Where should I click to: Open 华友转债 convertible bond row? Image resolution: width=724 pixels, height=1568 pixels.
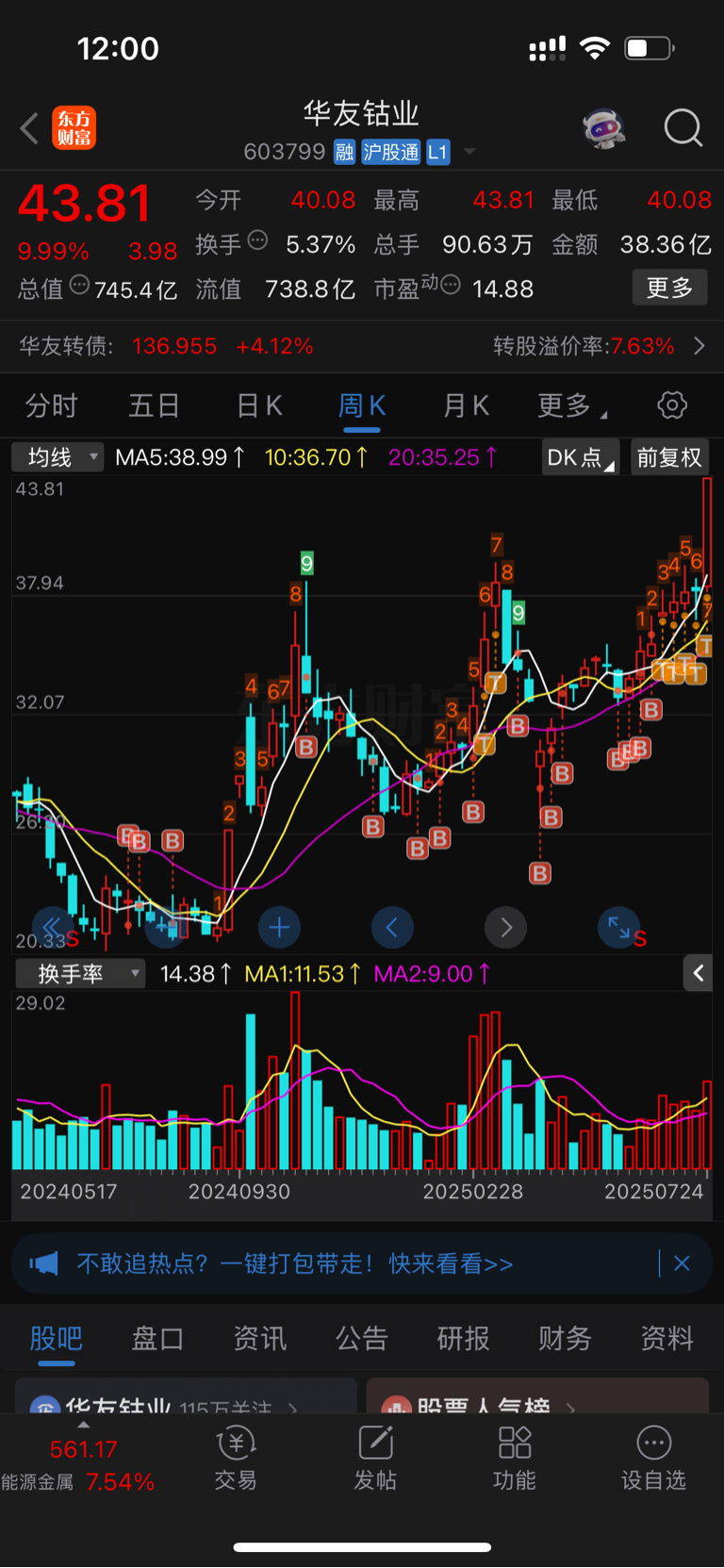362,346
